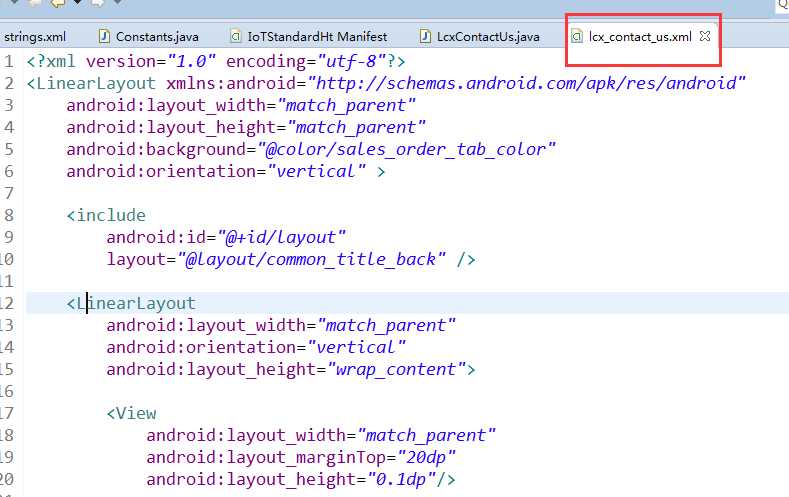Click the android:layout_marginTop attribute
Image resolution: width=789 pixels, height=497 pixels.
coord(266,458)
